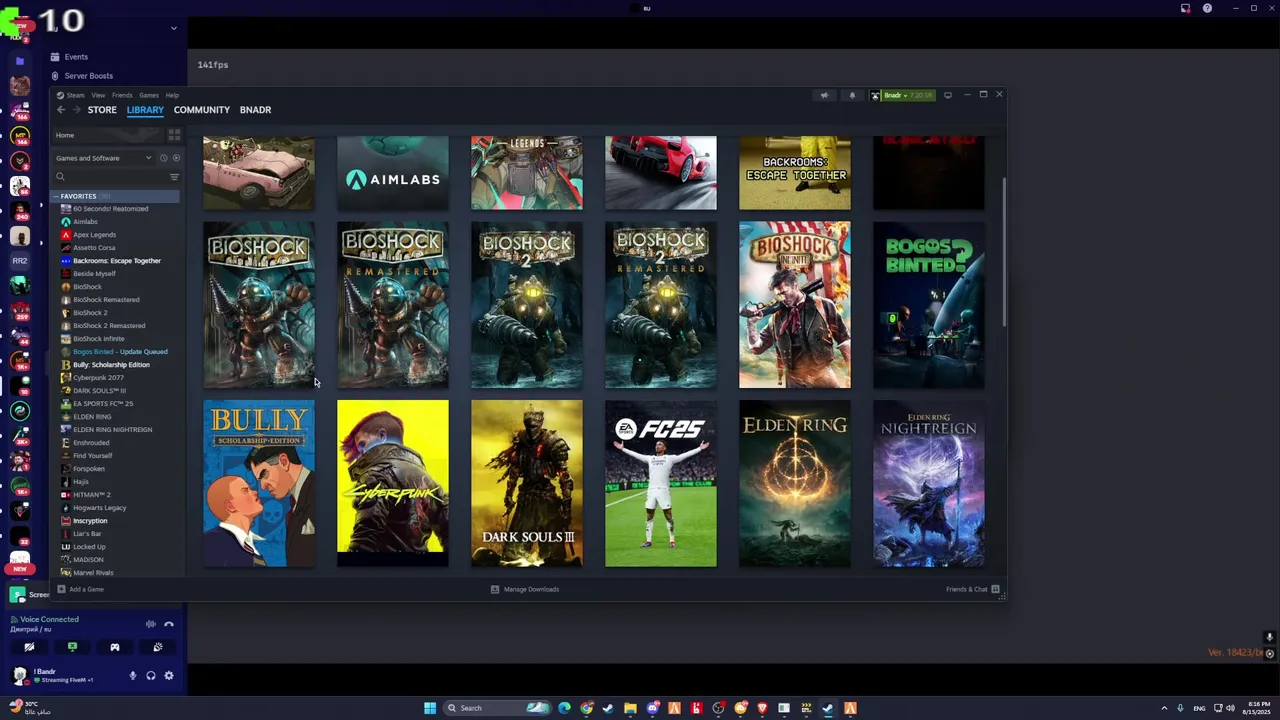Open BioShock Infinite cover in grid
1280x720 pixels.
[795, 305]
